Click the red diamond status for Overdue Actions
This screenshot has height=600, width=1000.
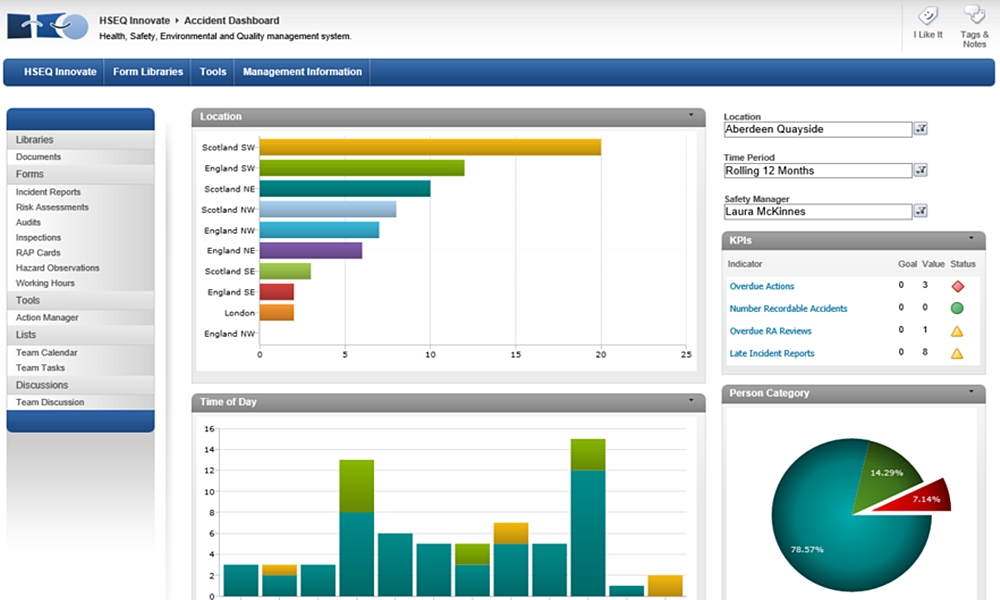pyautogui.click(x=959, y=285)
